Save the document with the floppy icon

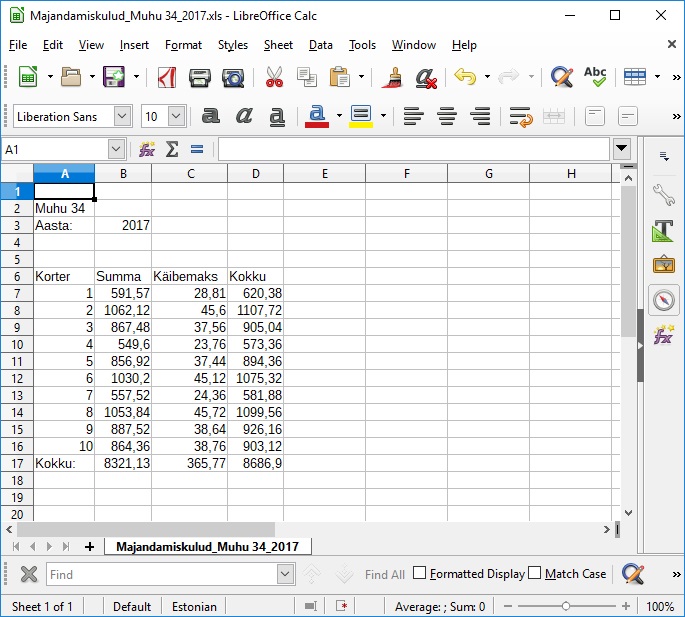(114, 77)
